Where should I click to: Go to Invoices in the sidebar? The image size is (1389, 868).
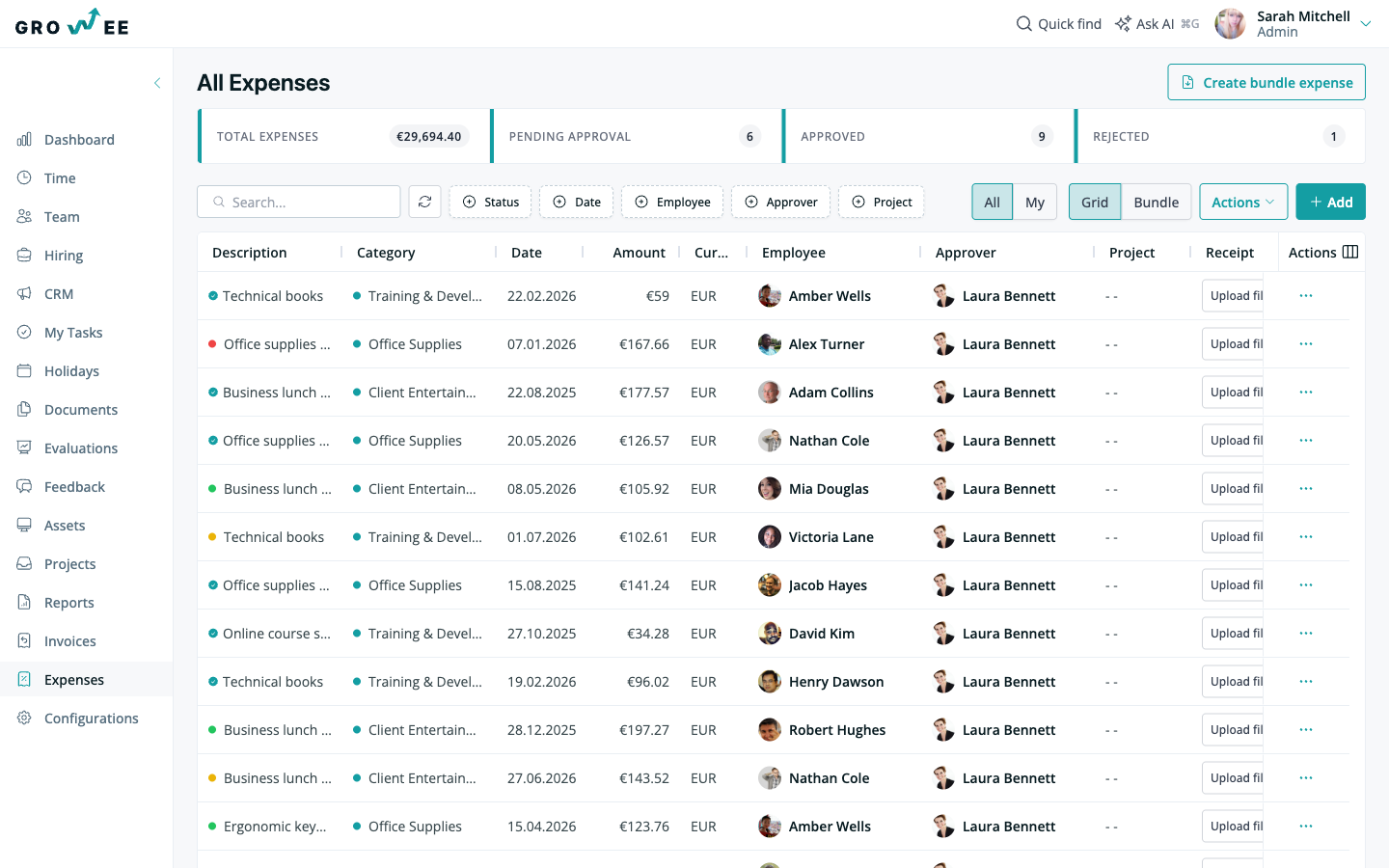click(x=87, y=641)
